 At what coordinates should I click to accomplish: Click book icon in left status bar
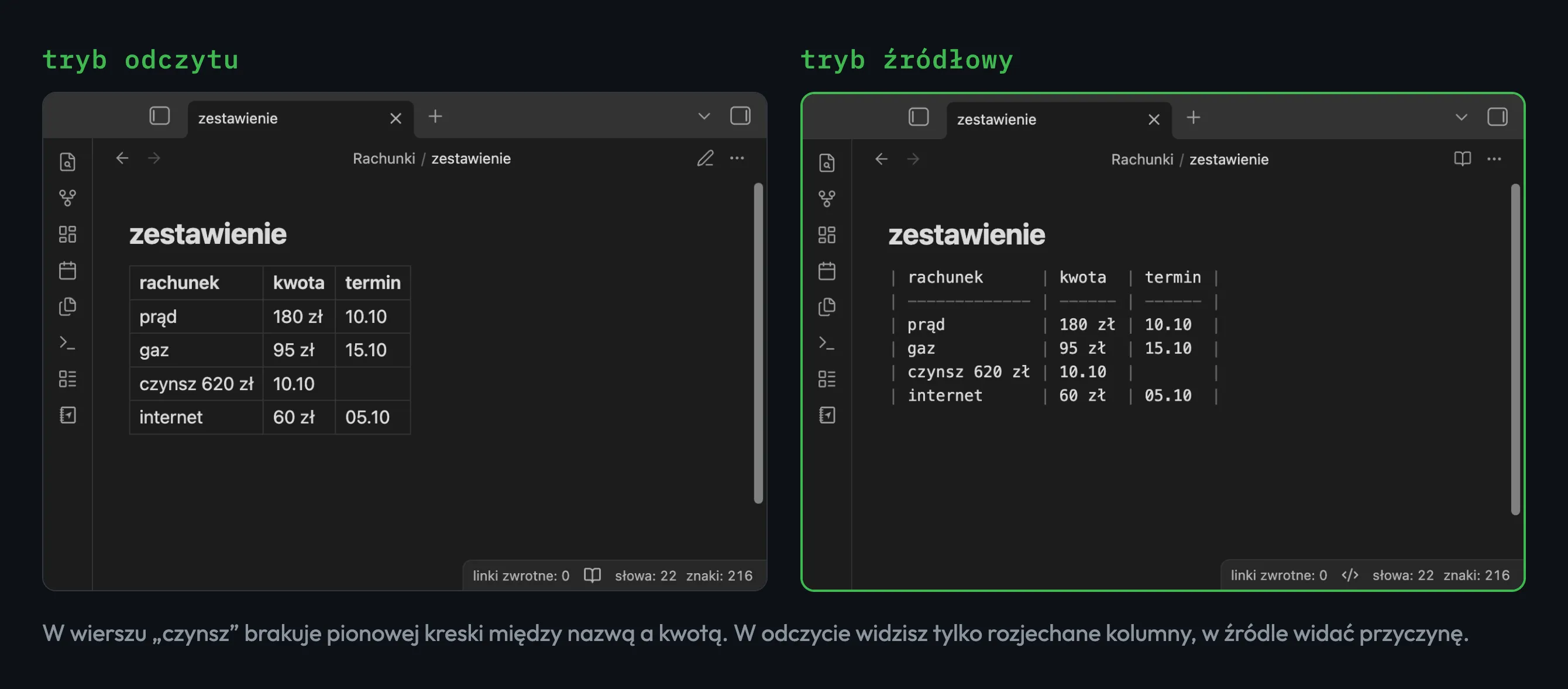(592, 575)
